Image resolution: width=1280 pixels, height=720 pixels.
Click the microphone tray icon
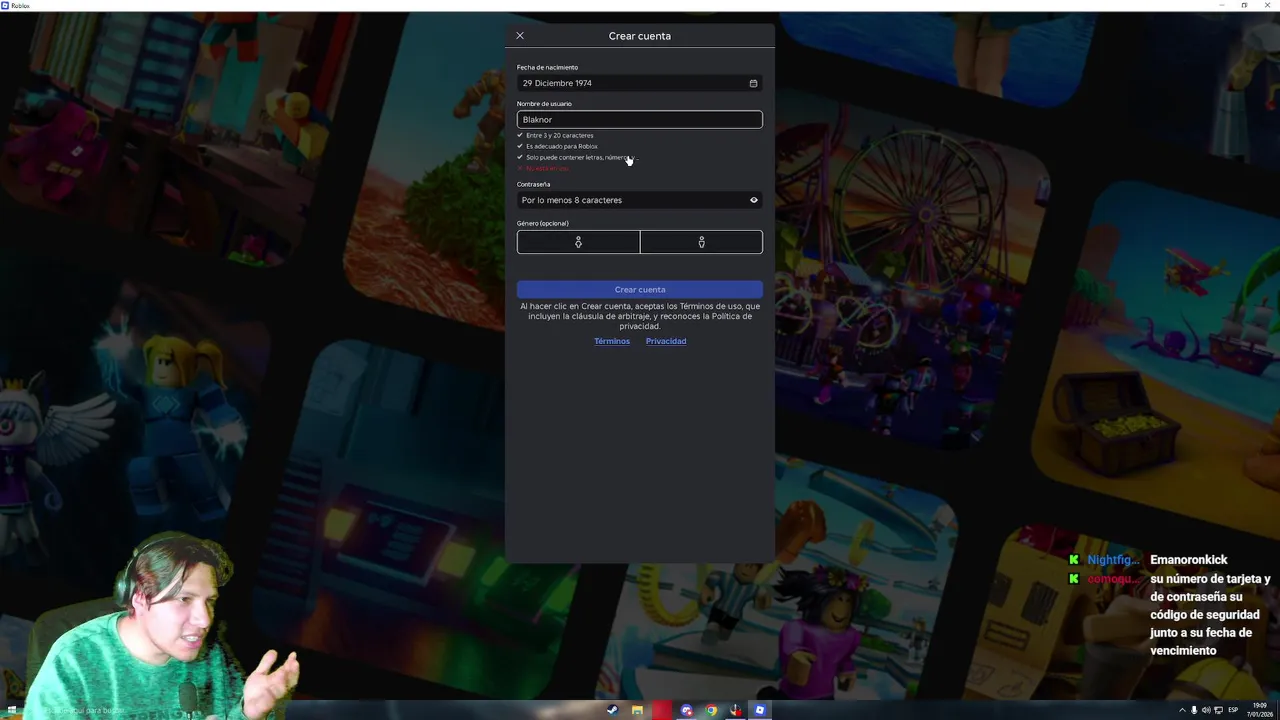1194,710
